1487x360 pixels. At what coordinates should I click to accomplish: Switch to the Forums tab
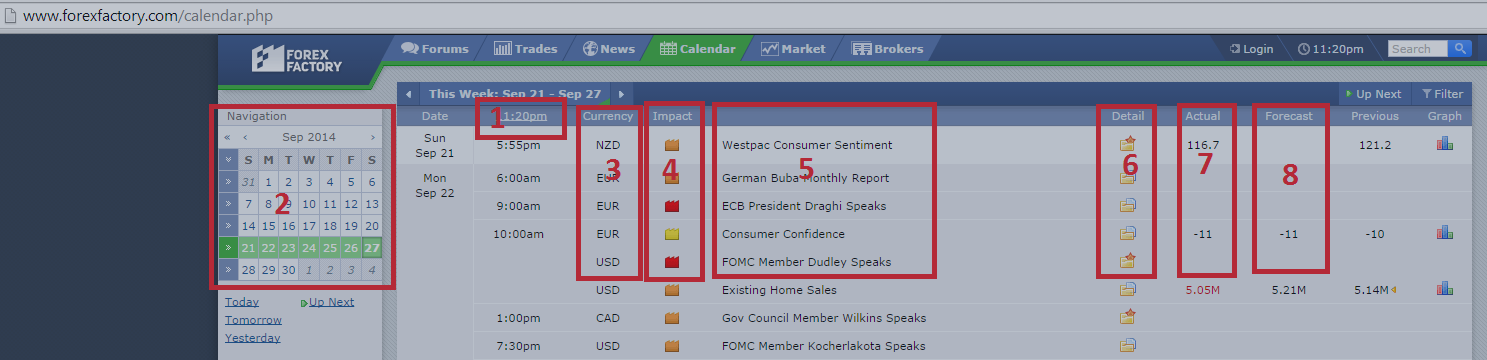click(x=435, y=48)
